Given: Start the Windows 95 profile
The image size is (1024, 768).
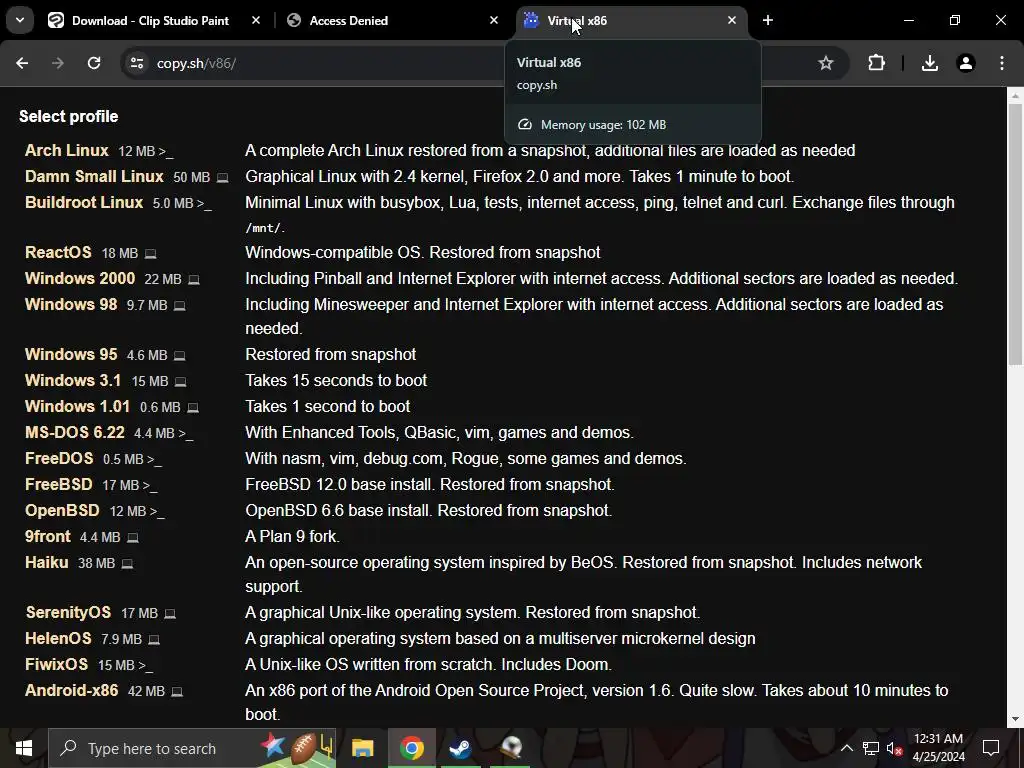Looking at the screenshot, I should click(x=71, y=354).
